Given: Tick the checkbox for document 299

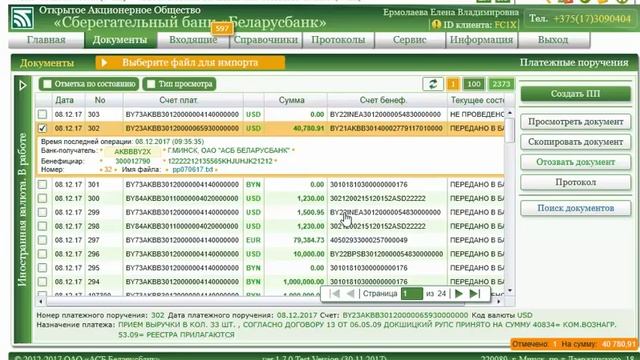Looking at the screenshot, I should [x=42, y=212].
